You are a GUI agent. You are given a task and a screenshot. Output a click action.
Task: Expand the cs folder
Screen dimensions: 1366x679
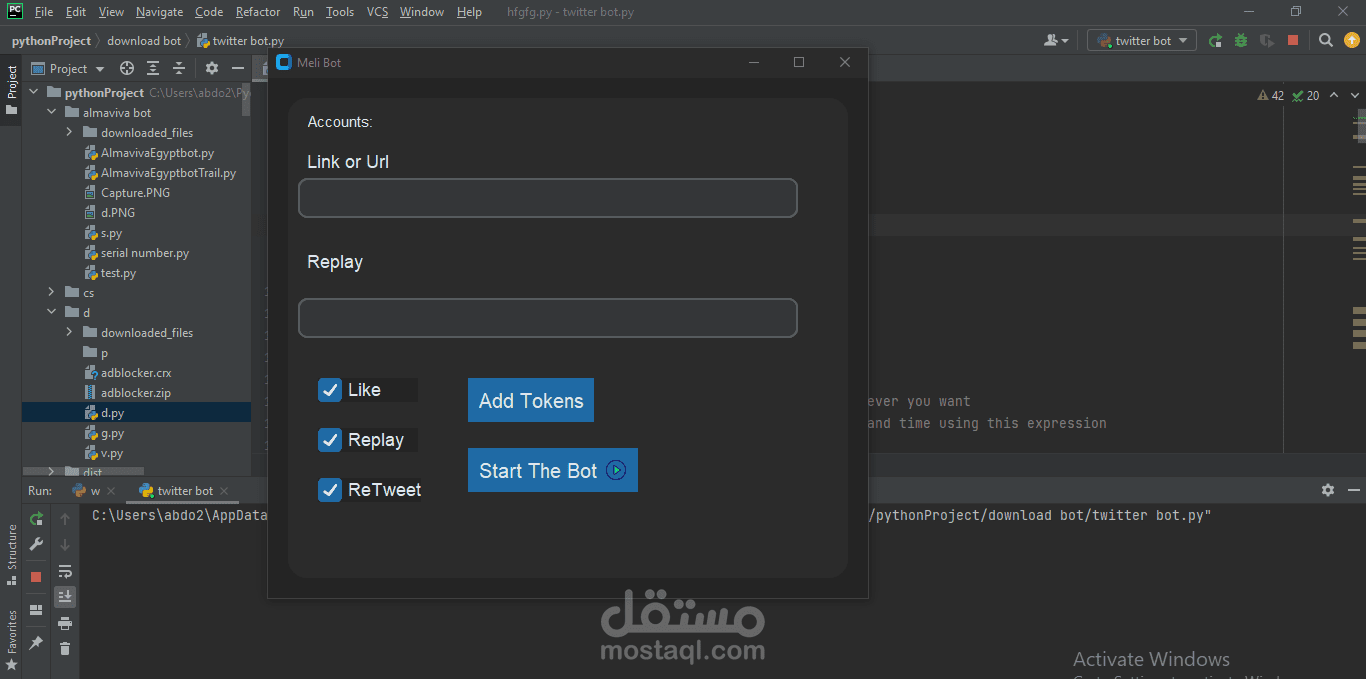click(x=51, y=293)
